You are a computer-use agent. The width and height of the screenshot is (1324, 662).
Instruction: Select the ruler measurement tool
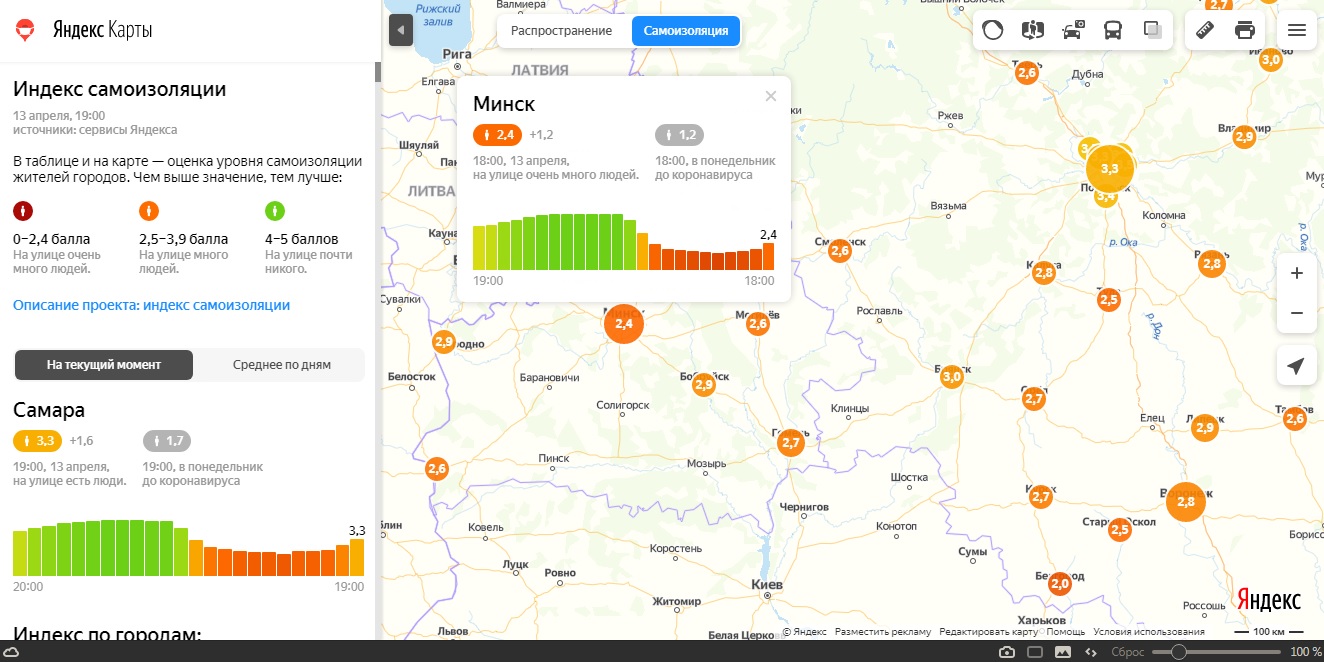pos(1205,30)
